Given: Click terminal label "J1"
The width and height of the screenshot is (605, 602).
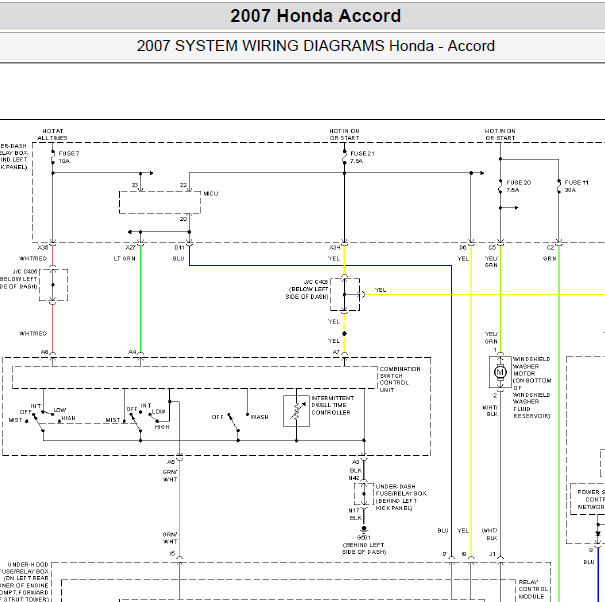Looking at the screenshot, I should click(x=492, y=554).
